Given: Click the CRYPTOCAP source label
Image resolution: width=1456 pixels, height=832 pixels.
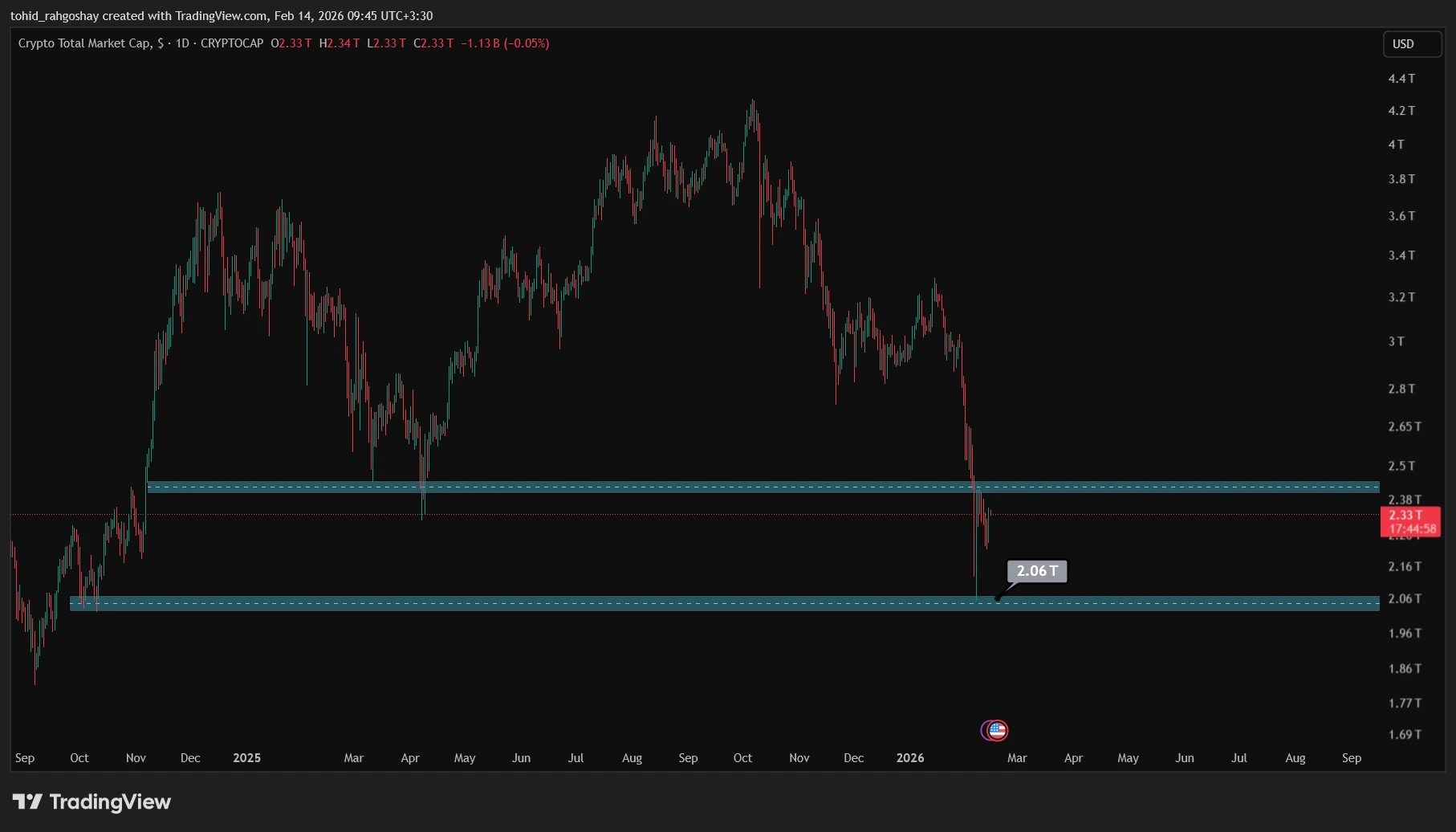Looking at the screenshot, I should pos(232,43).
